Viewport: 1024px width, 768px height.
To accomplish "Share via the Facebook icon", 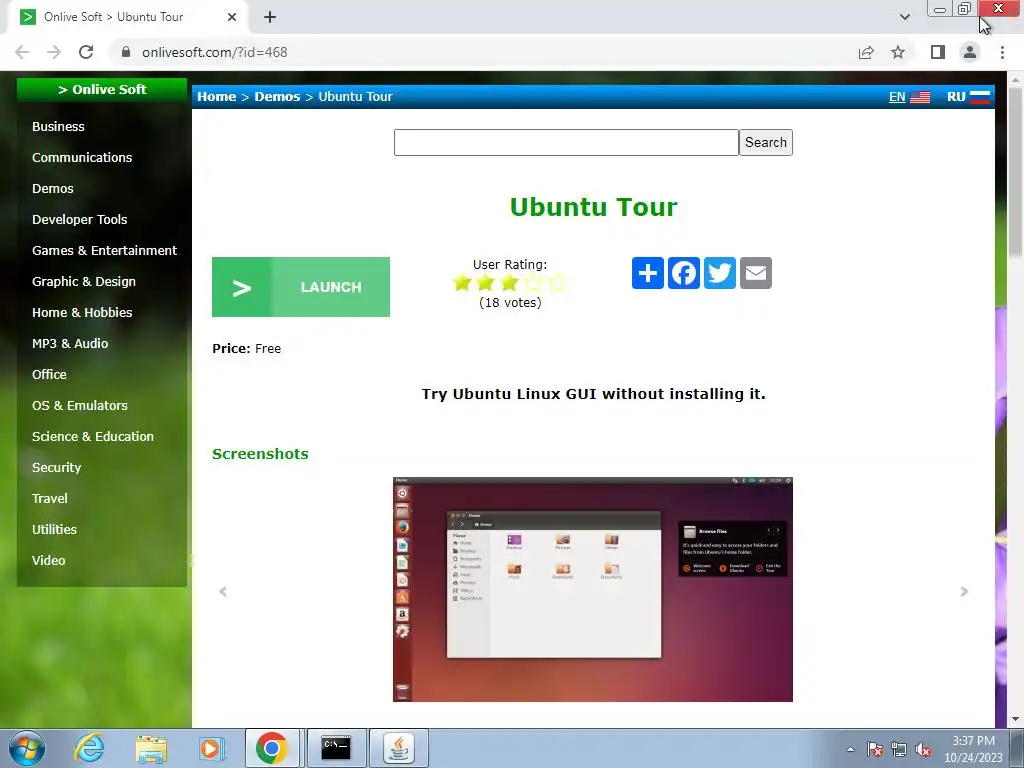I will point(684,273).
